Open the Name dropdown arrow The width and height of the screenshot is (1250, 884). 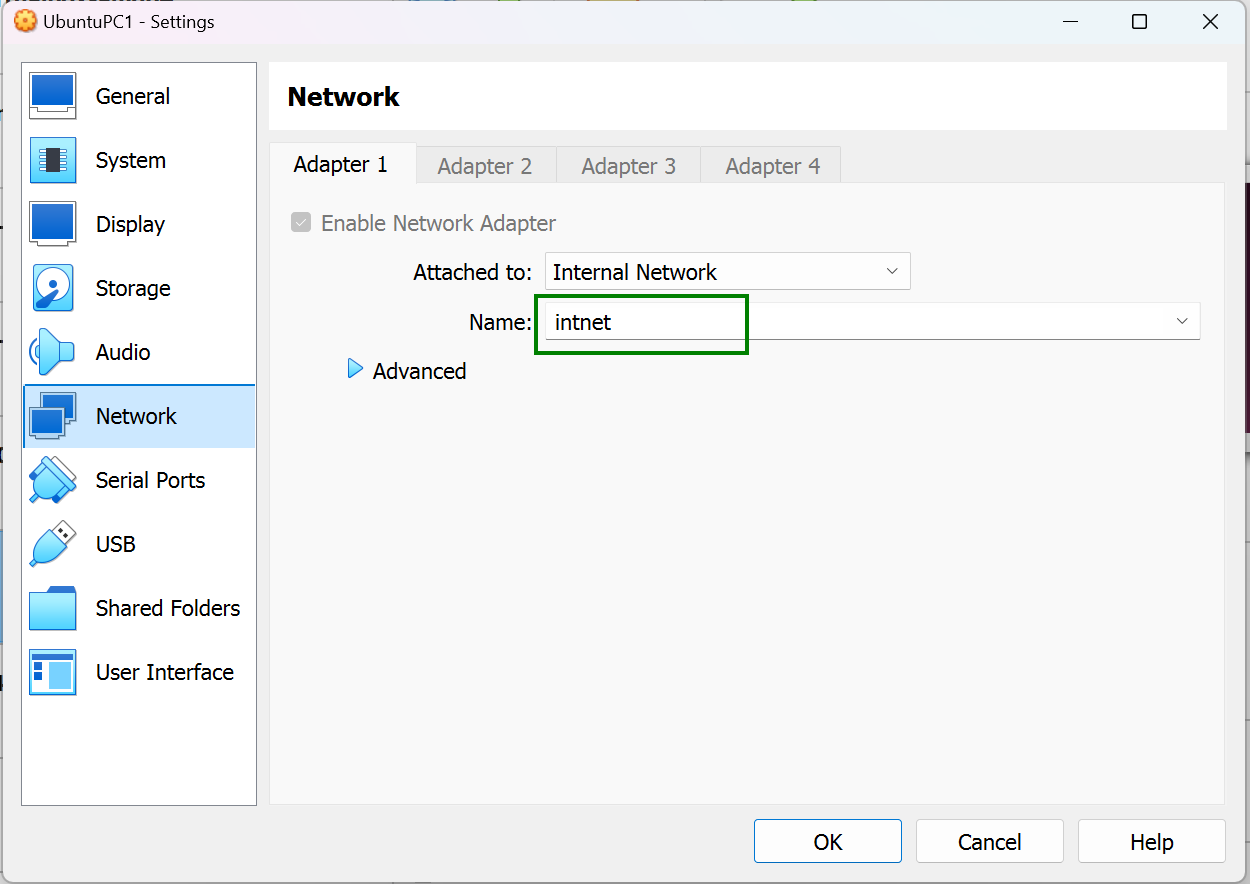tap(1182, 321)
